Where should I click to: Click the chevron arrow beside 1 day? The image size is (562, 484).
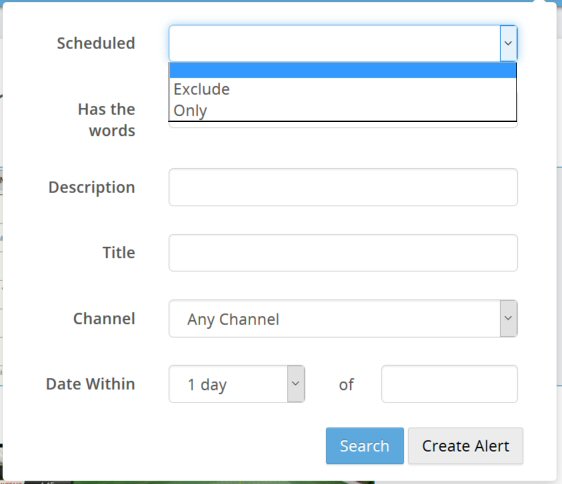click(295, 384)
